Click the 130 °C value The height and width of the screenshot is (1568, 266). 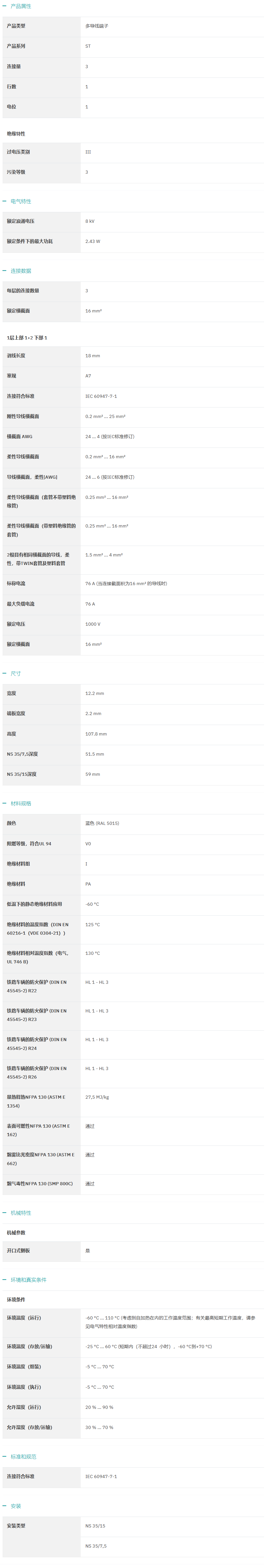[93, 953]
